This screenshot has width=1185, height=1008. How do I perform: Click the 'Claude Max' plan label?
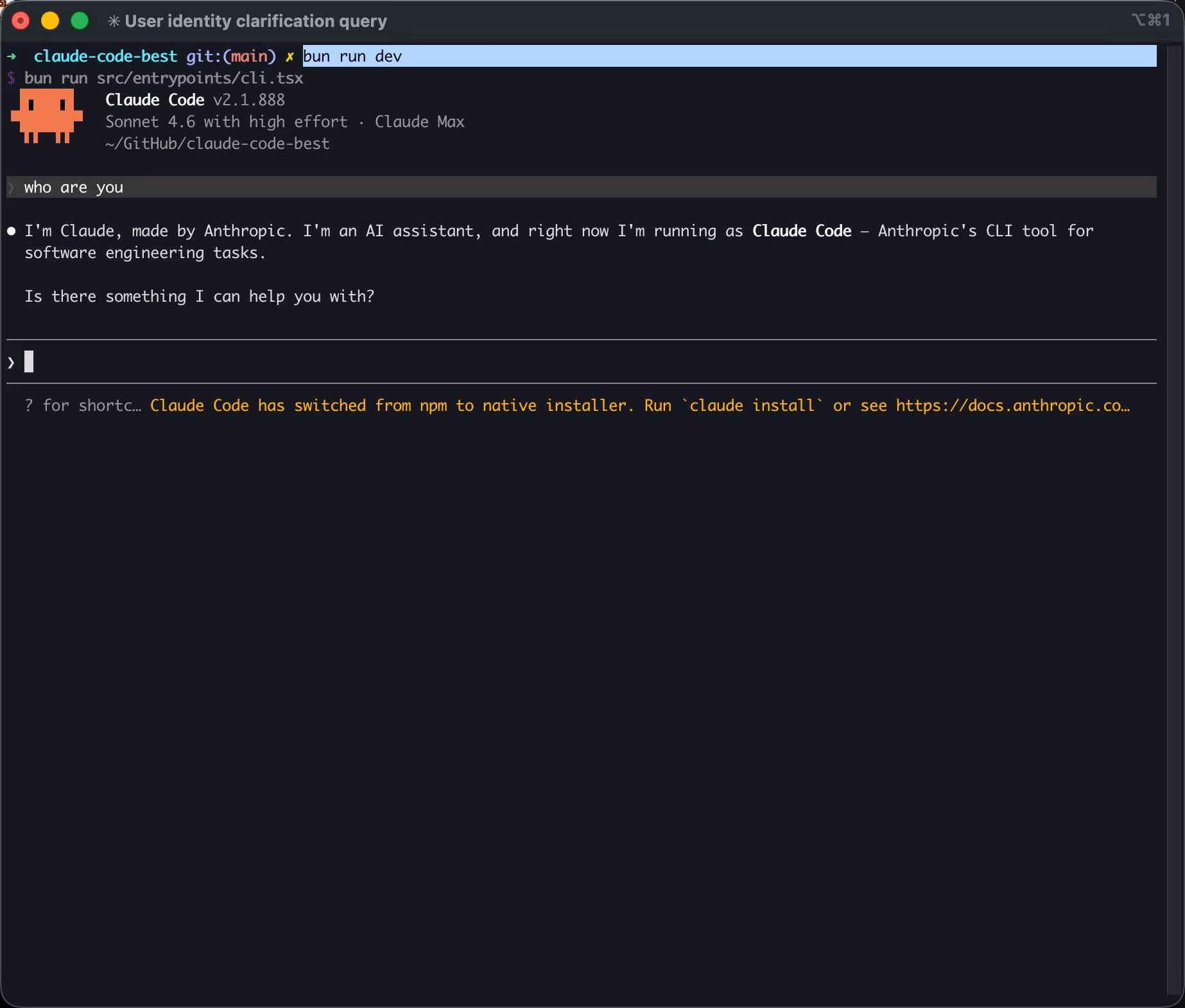[x=420, y=122]
